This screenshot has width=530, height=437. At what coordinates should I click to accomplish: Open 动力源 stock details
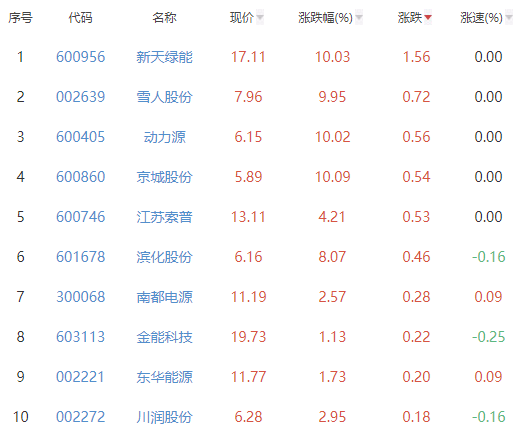pos(165,137)
